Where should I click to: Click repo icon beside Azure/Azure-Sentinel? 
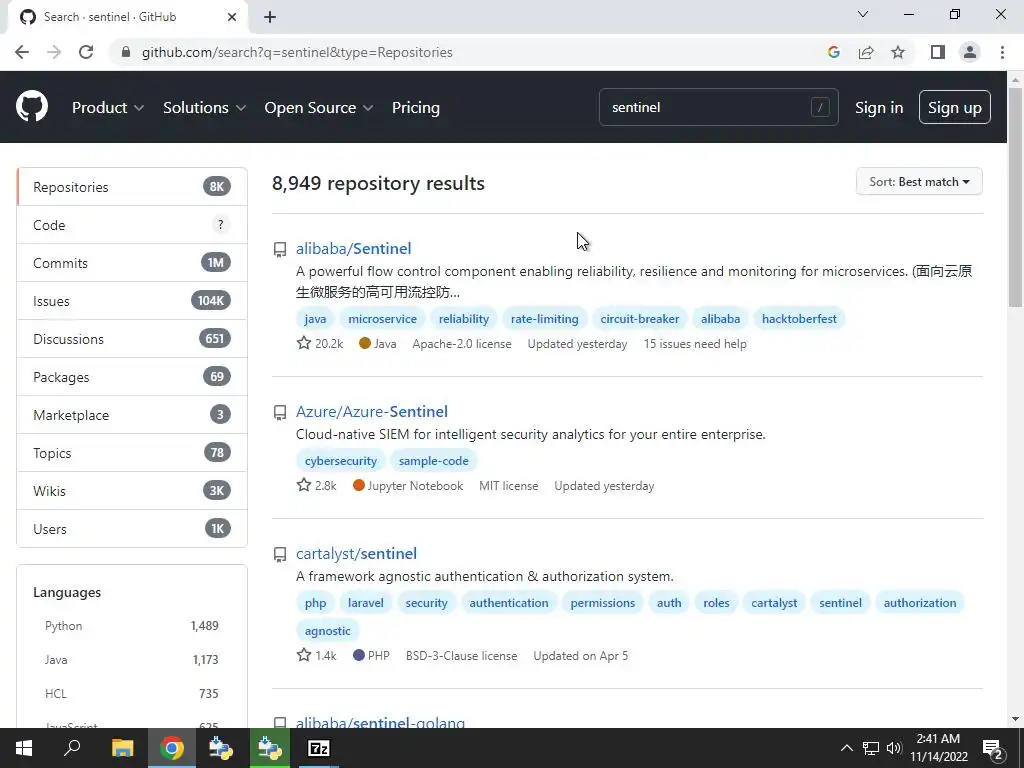pyautogui.click(x=280, y=413)
